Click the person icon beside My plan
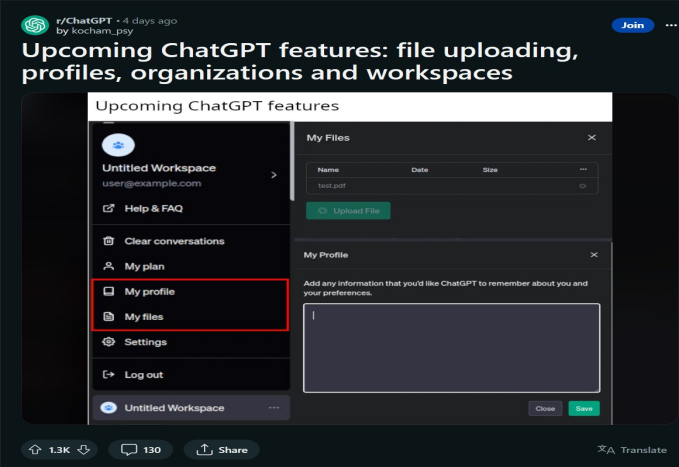This screenshot has width=679, height=467. (109, 266)
